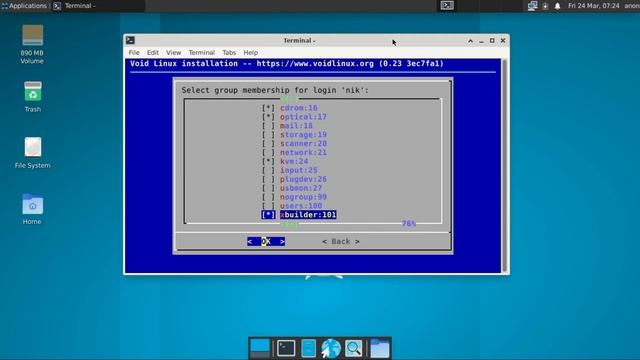Open Application Finder magnifier in dock
The width and height of the screenshot is (640, 360).
coord(353,348)
